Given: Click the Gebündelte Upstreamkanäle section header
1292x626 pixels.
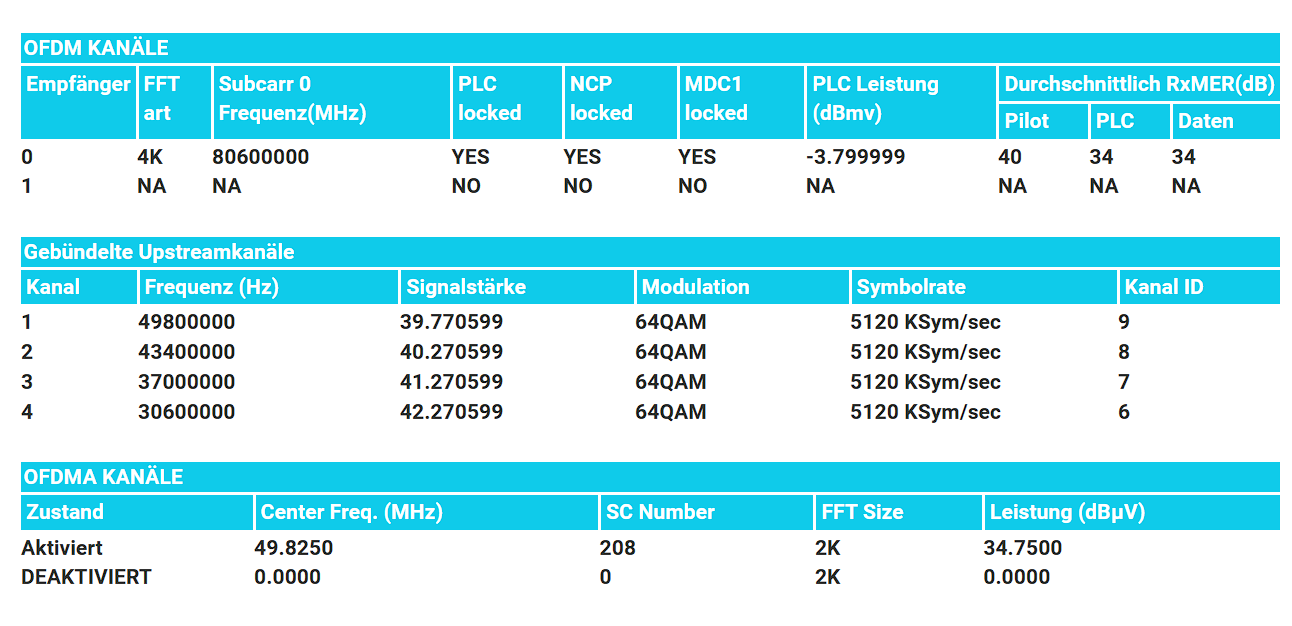Looking at the screenshot, I should (158, 252).
